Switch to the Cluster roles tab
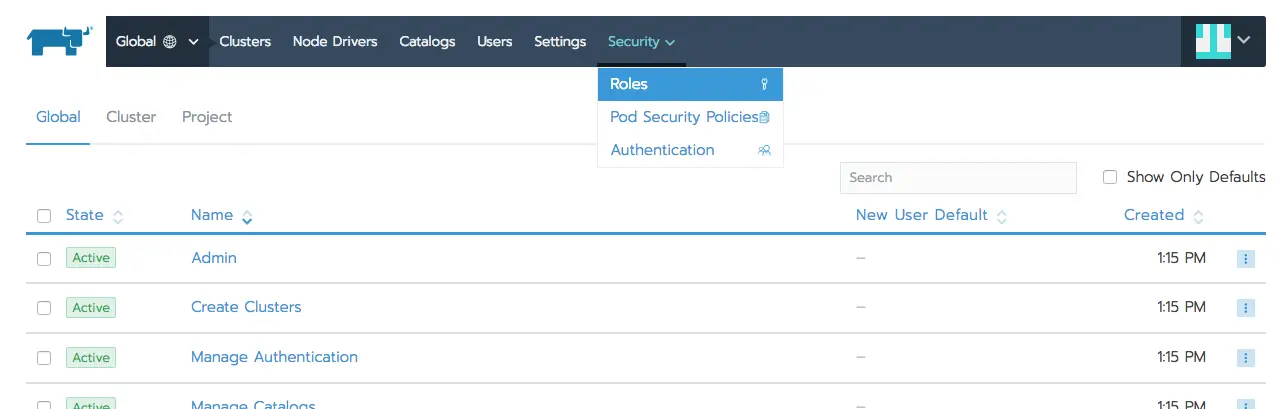Screen dimensions: 1278x409 tap(131, 117)
